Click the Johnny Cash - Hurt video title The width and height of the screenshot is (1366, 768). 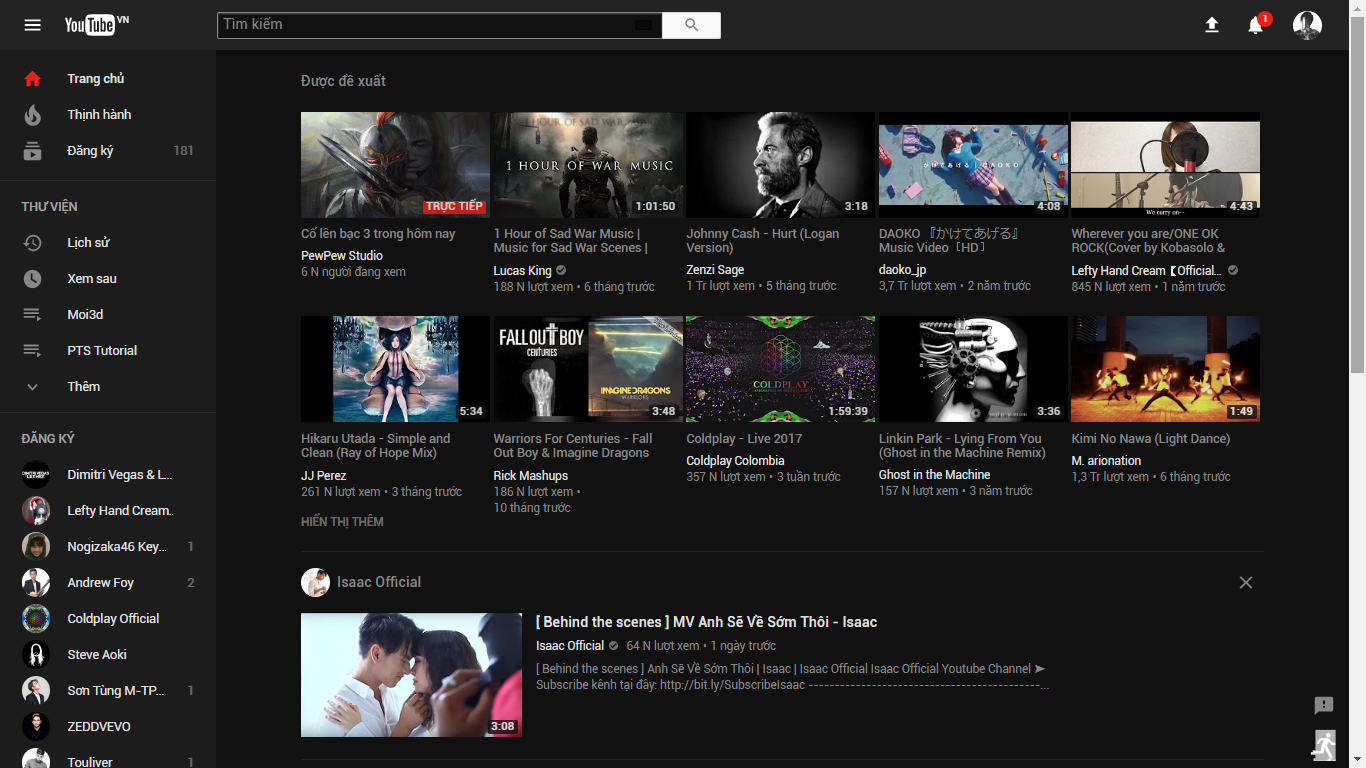pos(762,241)
